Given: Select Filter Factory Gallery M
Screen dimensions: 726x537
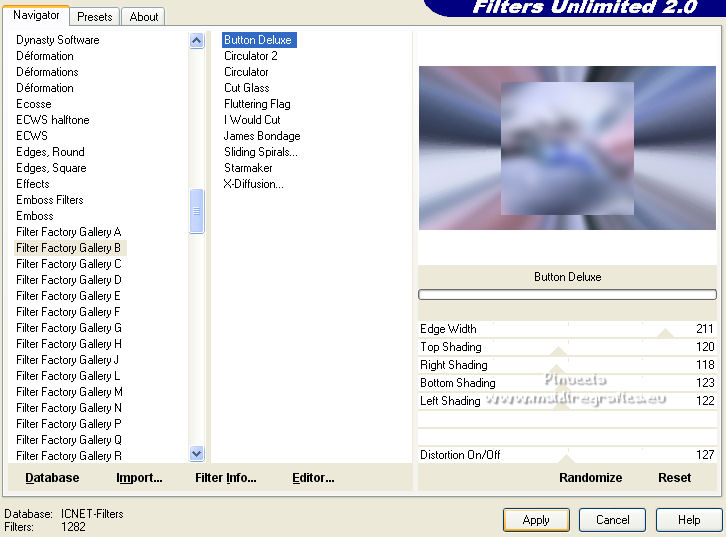Looking at the screenshot, I should pos(69,392).
